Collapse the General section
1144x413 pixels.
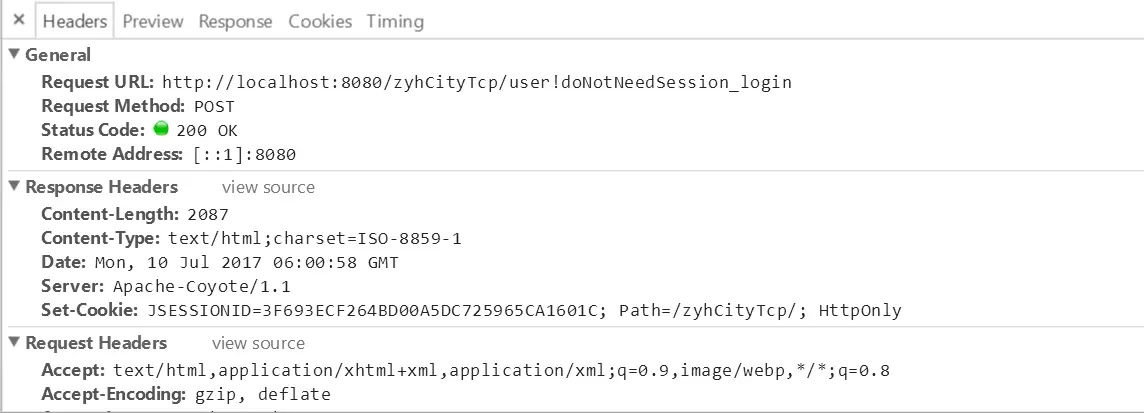click(x=14, y=55)
